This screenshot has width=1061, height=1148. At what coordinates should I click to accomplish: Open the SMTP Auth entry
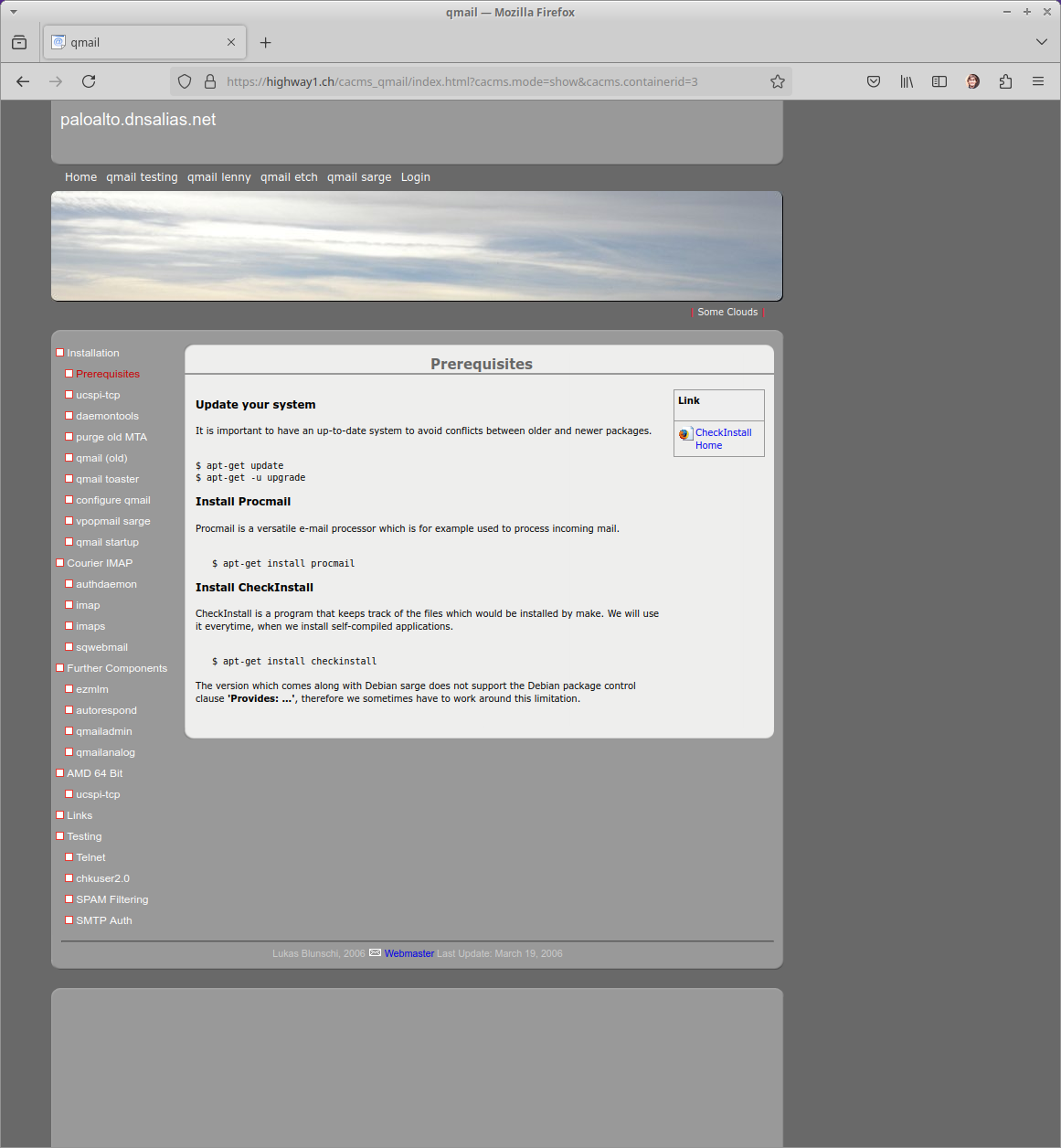pos(103,920)
